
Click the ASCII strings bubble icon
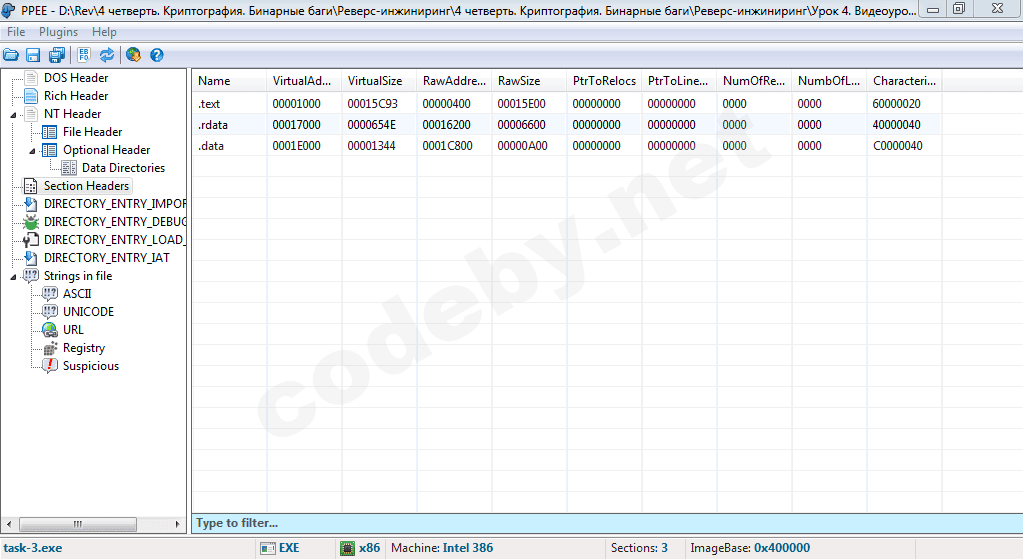50,294
